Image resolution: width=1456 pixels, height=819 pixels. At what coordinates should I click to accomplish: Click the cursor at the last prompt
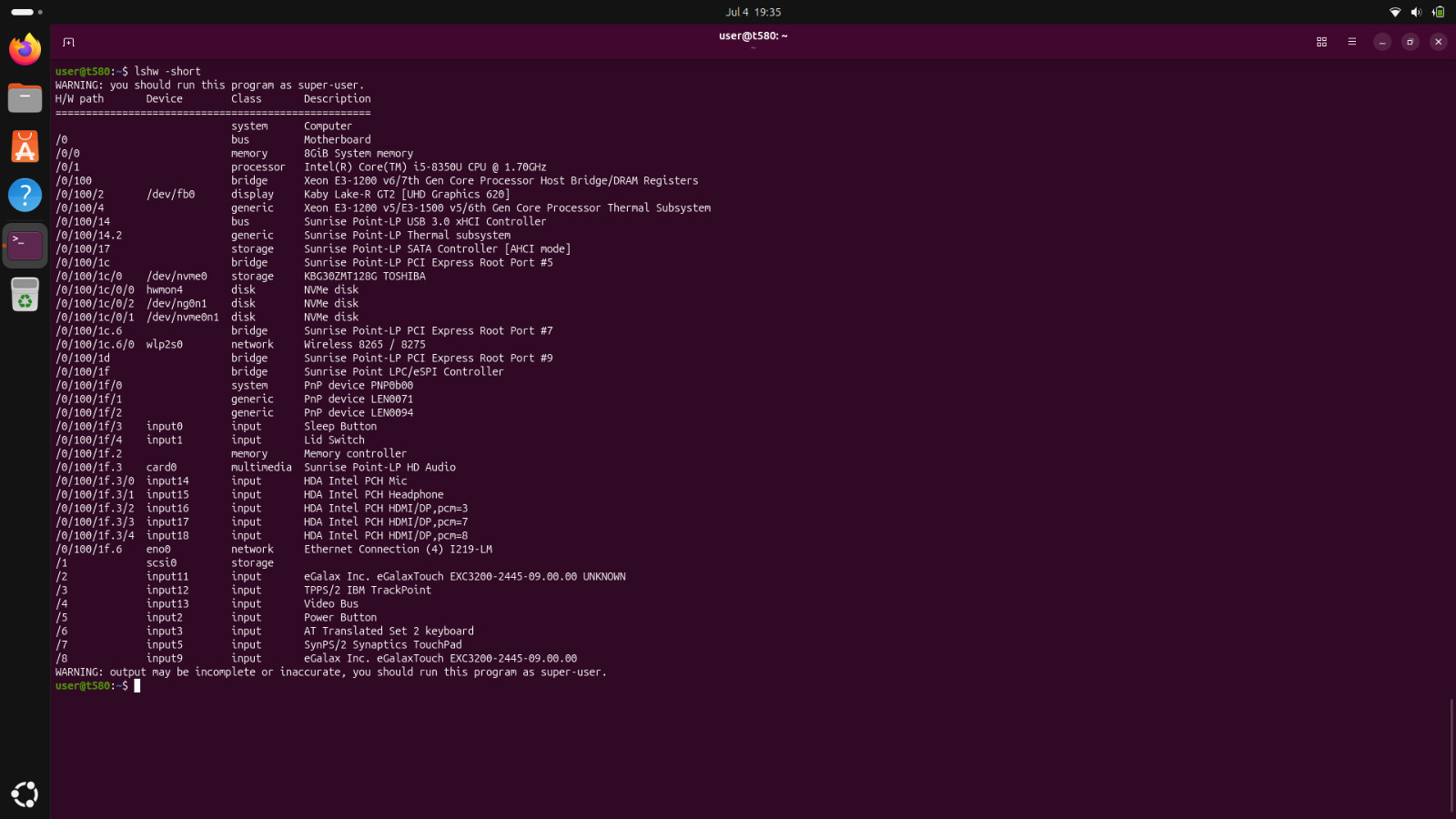pyautogui.click(x=137, y=686)
